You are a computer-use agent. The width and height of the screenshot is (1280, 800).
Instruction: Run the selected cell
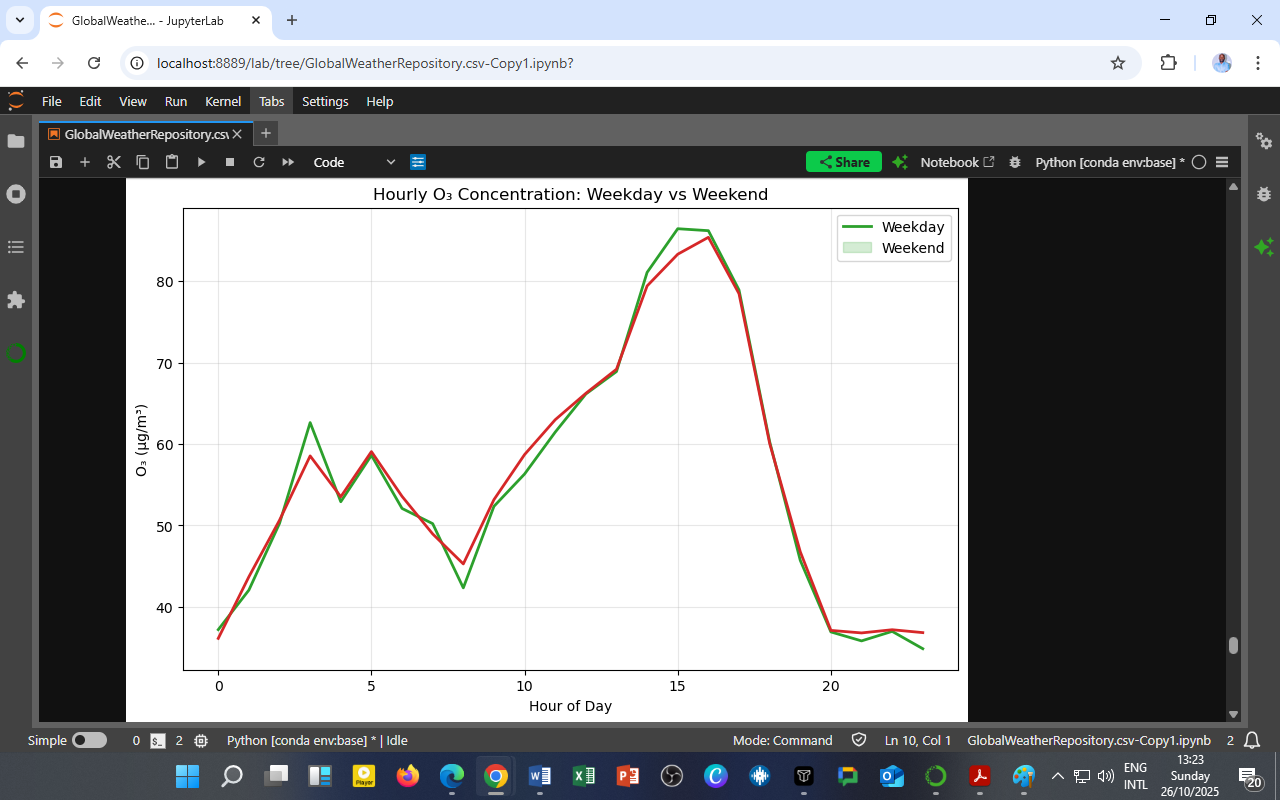click(x=201, y=162)
